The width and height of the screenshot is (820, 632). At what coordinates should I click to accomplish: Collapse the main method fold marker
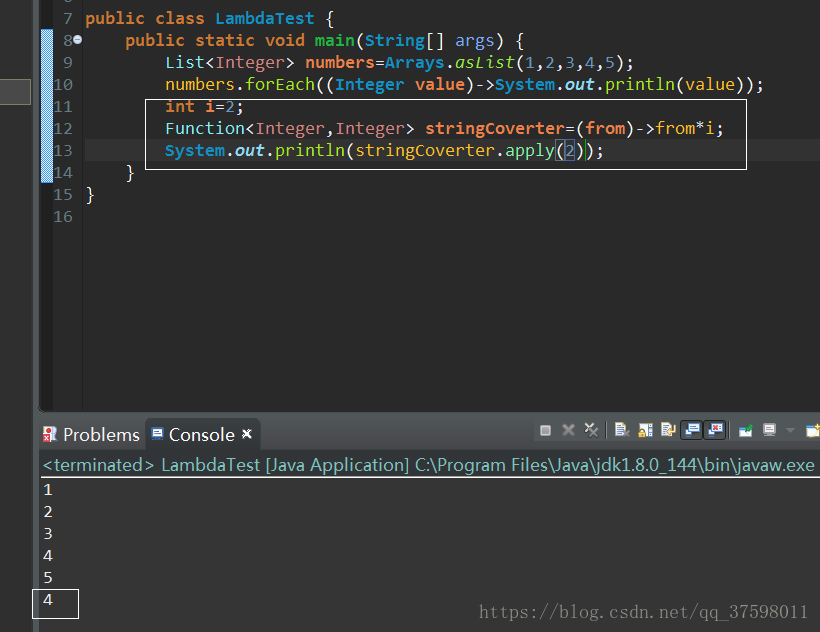coord(78,40)
